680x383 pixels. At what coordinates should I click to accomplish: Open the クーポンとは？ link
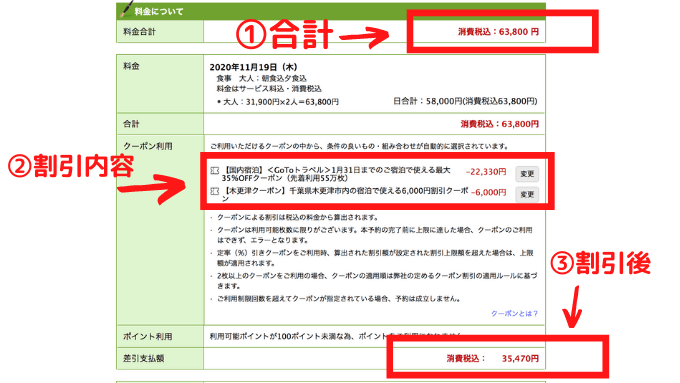(x=514, y=313)
